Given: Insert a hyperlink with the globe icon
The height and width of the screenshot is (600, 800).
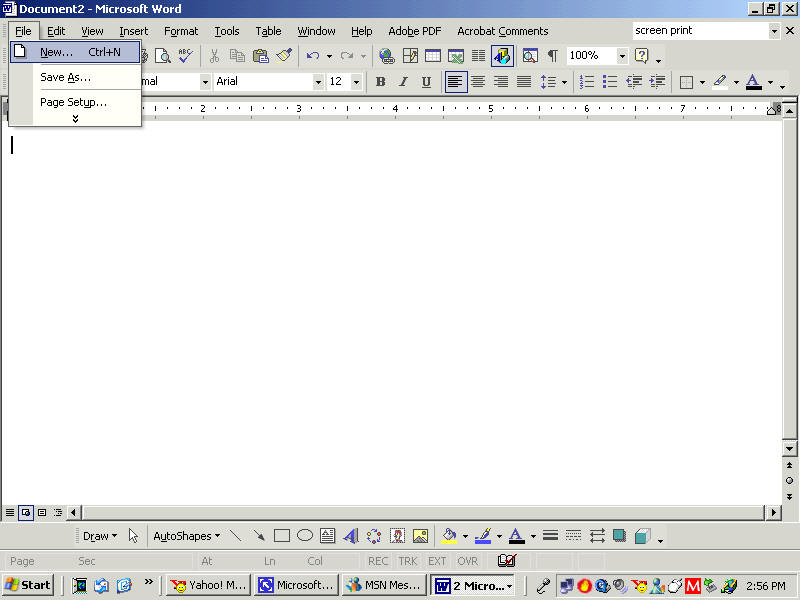Looking at the screenshot, I should 387,56.
